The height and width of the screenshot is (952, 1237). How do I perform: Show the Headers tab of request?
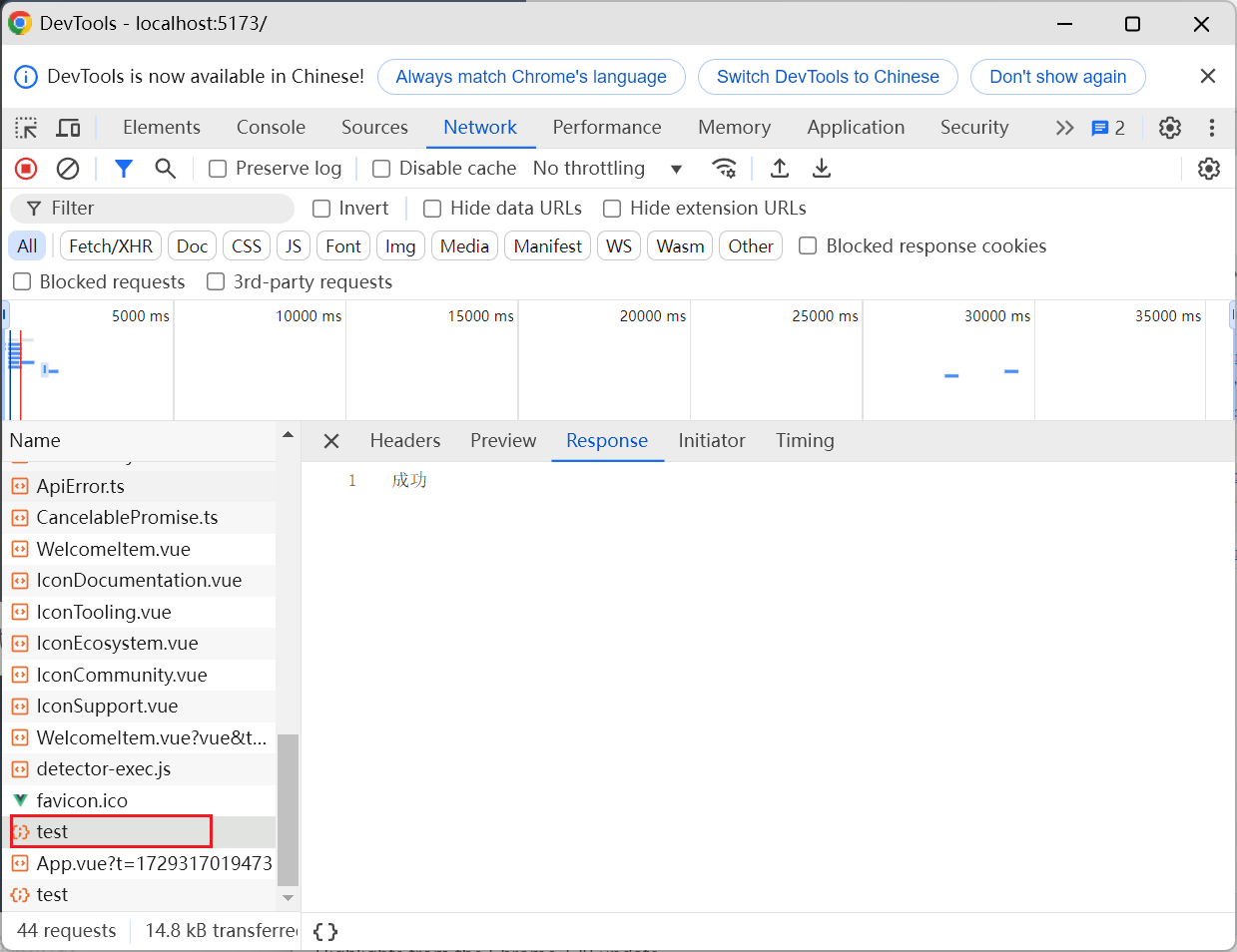pyautogui.click(x=404, y=441)
